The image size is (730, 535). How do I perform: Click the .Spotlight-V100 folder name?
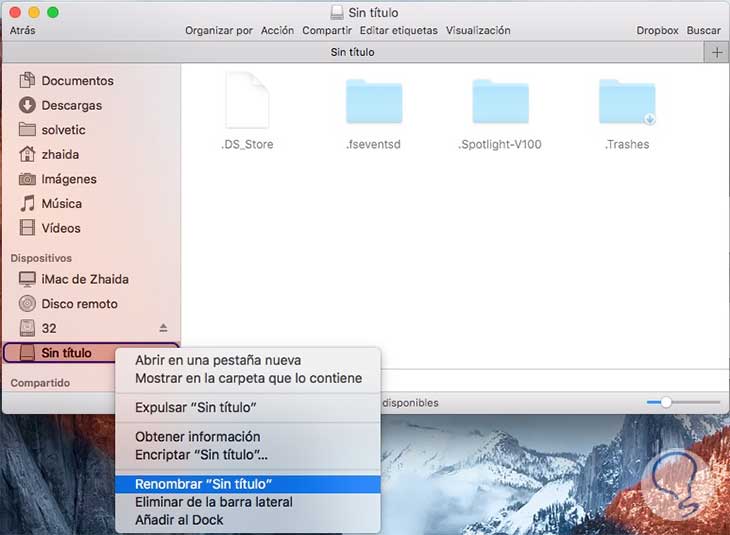click(500, 144)
